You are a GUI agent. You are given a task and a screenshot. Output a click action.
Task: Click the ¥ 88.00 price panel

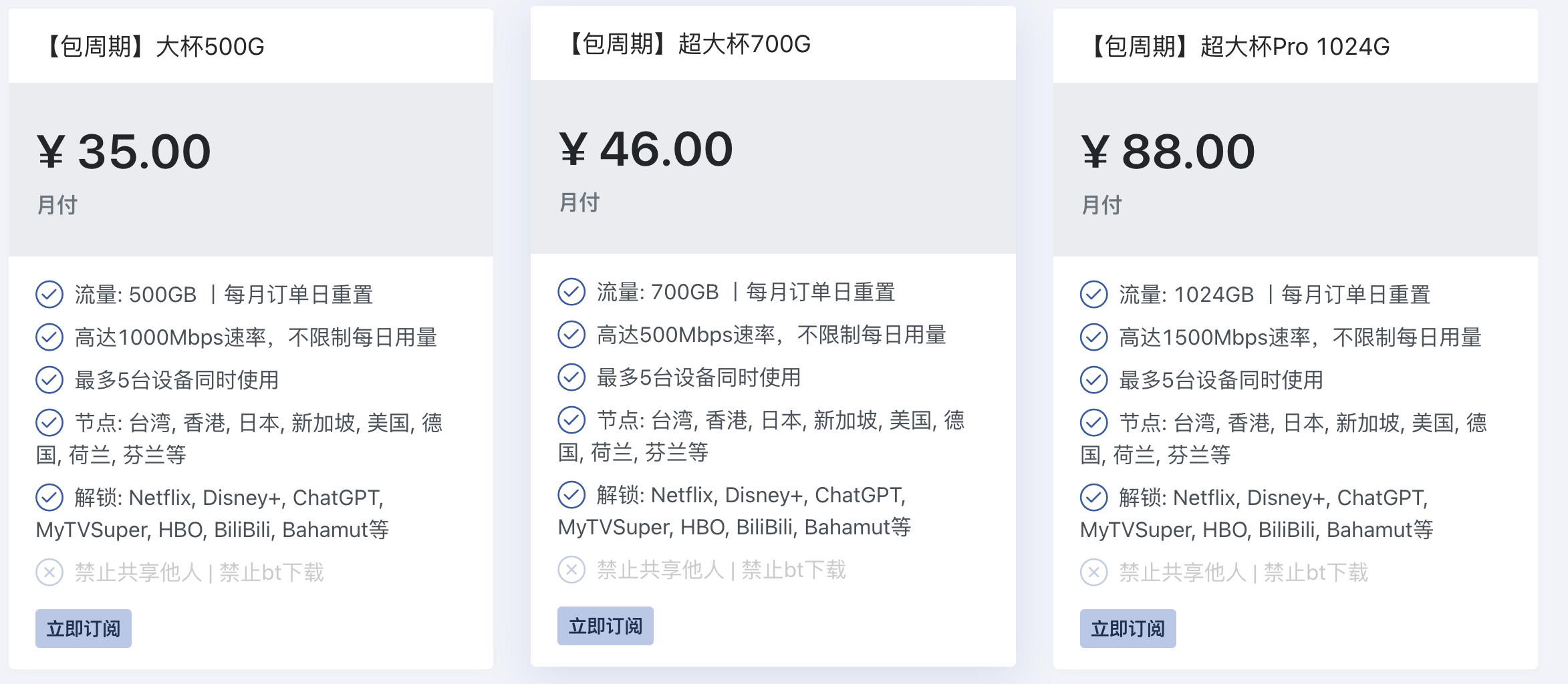1295,170
